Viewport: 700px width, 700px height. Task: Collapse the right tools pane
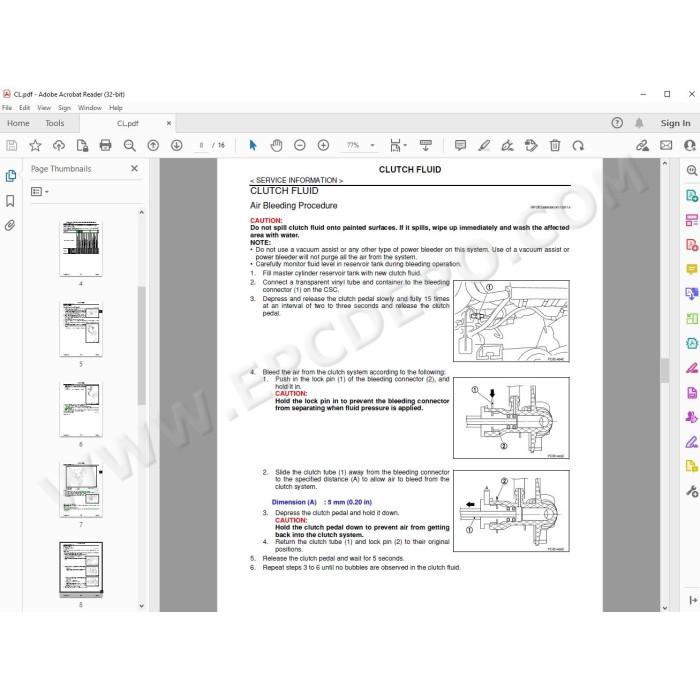693,600
